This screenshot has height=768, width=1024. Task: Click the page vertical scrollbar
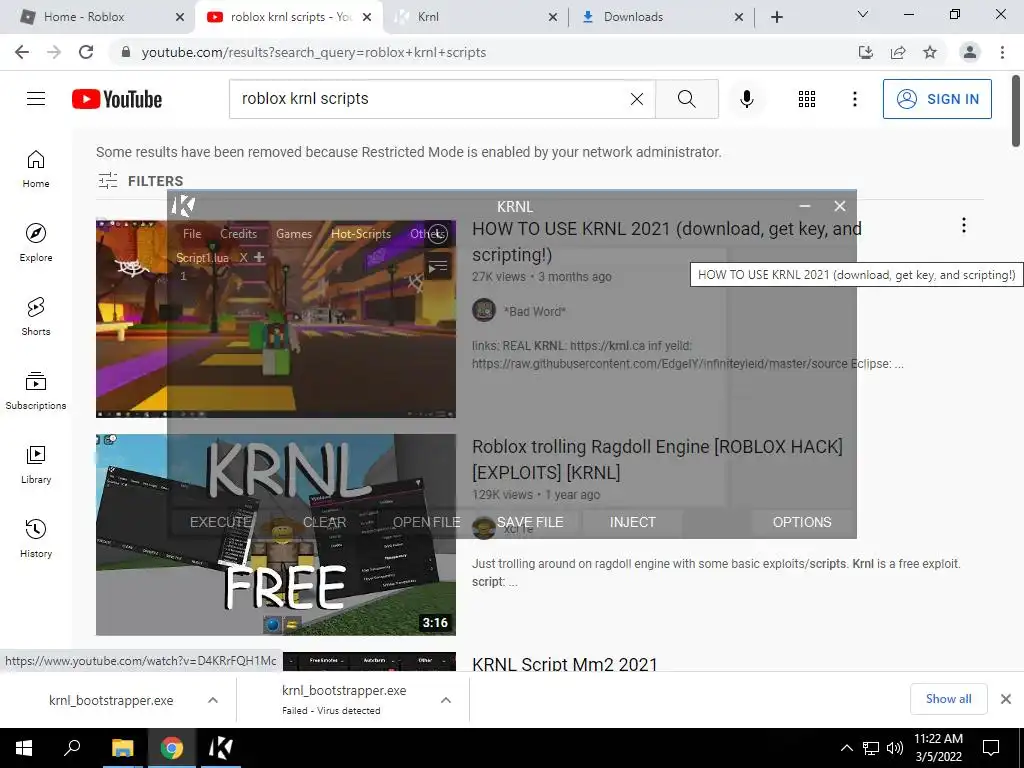[x=1016, y=111]
